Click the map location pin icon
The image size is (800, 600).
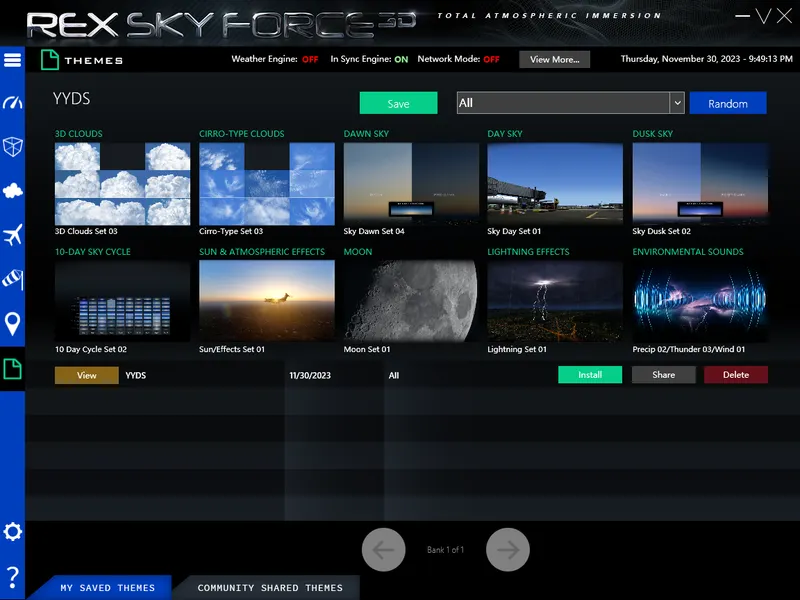[12, 324]
